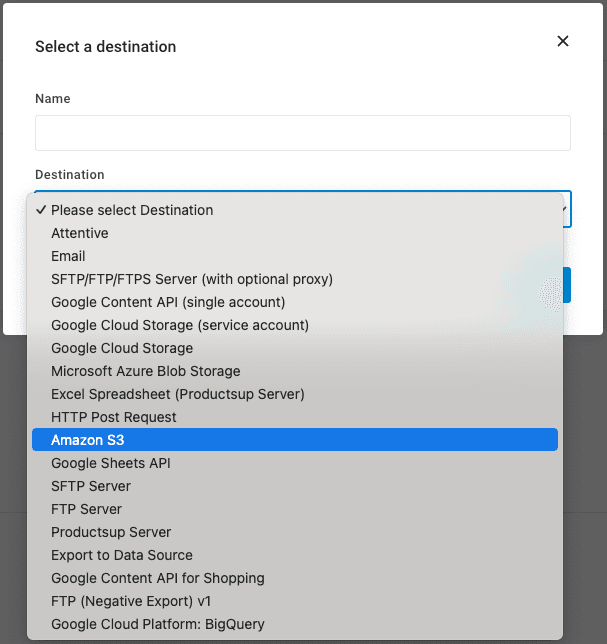Viewport: 607px width, 644px height.
Task: Close the Select a destination dialog
Action: click(562, 41)
